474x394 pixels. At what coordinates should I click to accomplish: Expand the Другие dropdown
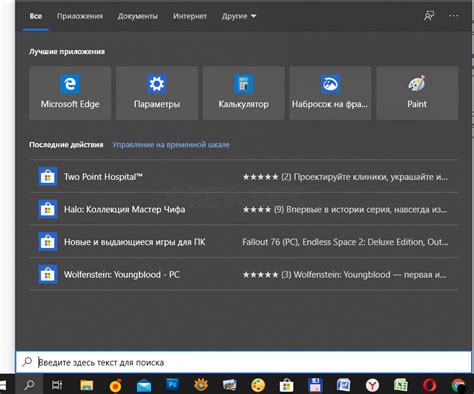[239, 16]
